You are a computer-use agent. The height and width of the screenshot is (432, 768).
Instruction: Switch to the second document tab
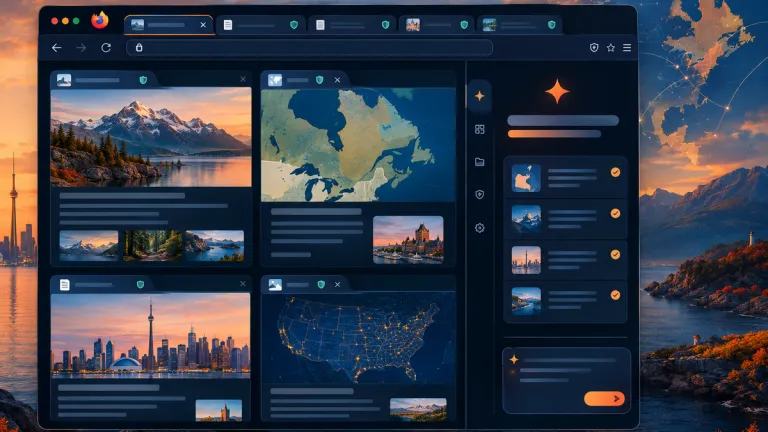point(352,24)
